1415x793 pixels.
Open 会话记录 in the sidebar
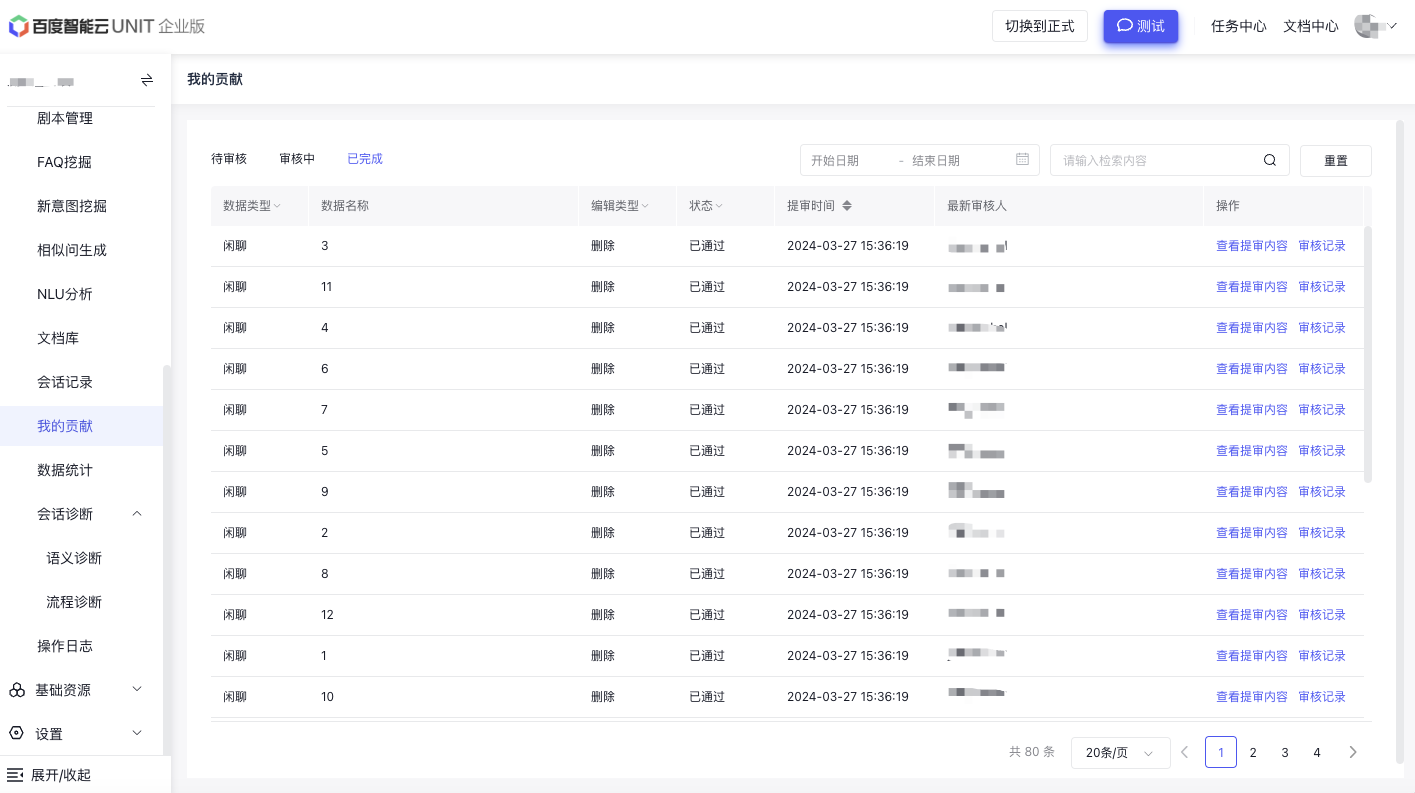pyautogui.click(x=65, y=382)
